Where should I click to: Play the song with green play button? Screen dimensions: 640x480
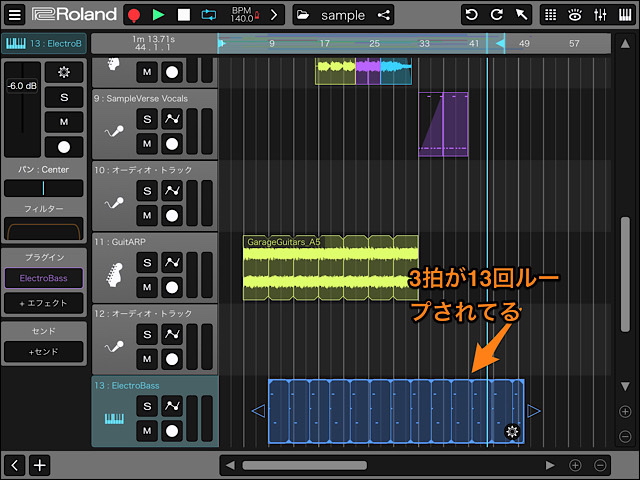tap(158, 15)
